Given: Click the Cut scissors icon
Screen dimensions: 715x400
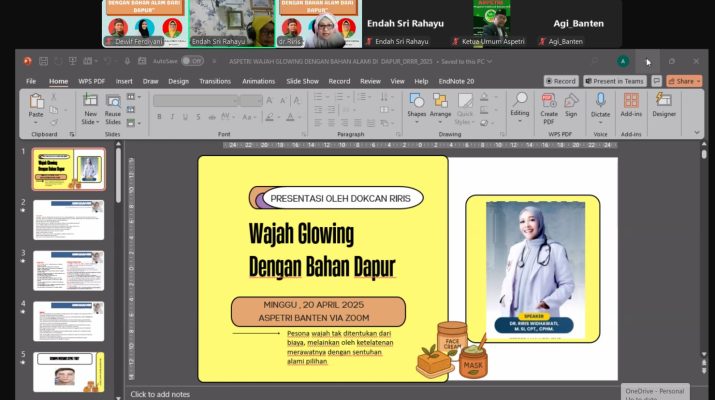Looking at the screenshot, I should pyautogui.click(x=54, y=97).
